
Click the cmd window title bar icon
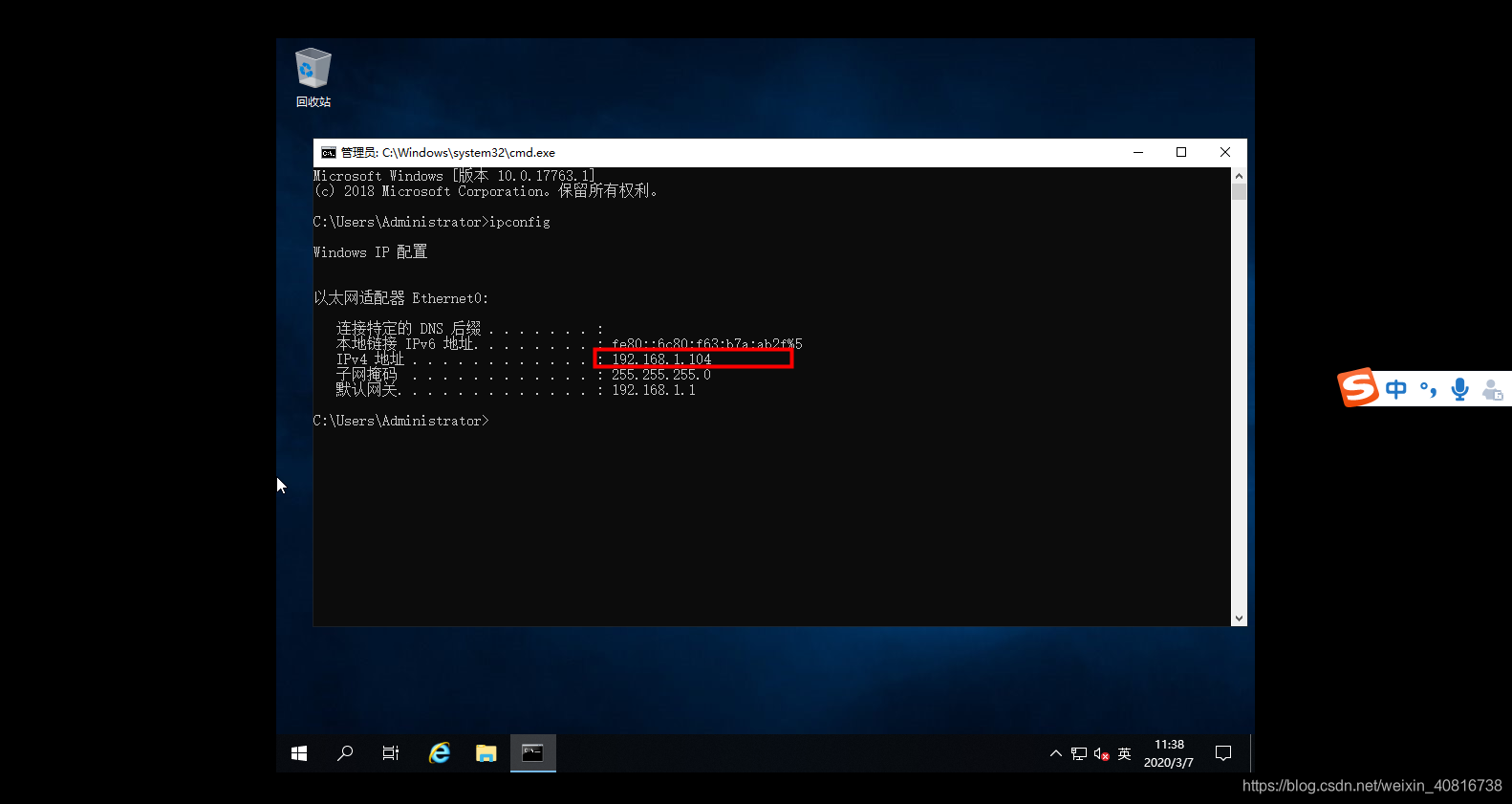[x=329, y=153]
